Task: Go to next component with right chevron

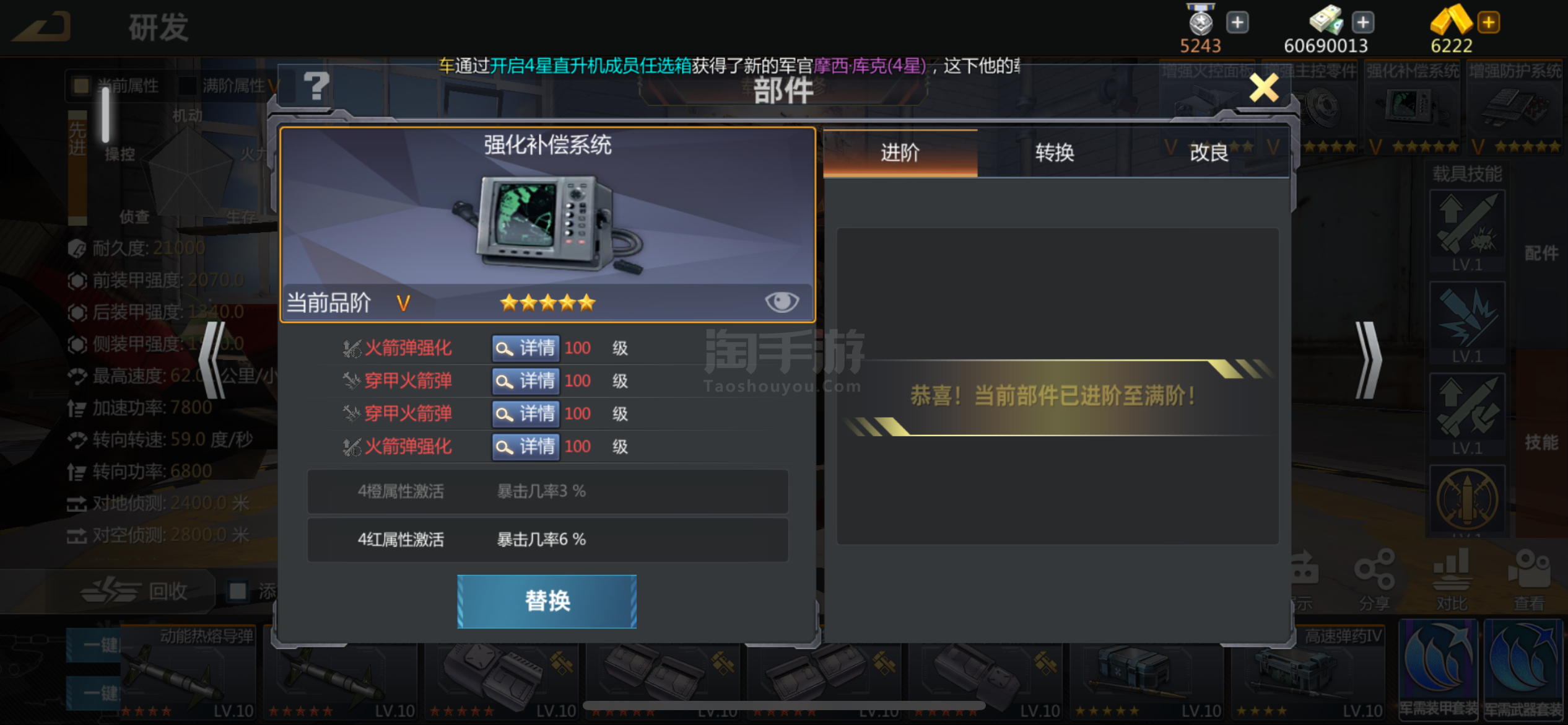Action: click(1369, 360)
